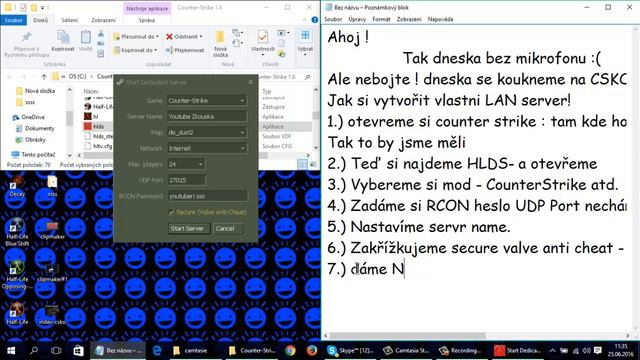Select the hltv.cfg file in Explorer list
Screen dimensions: 640x360
pos(98,146)
